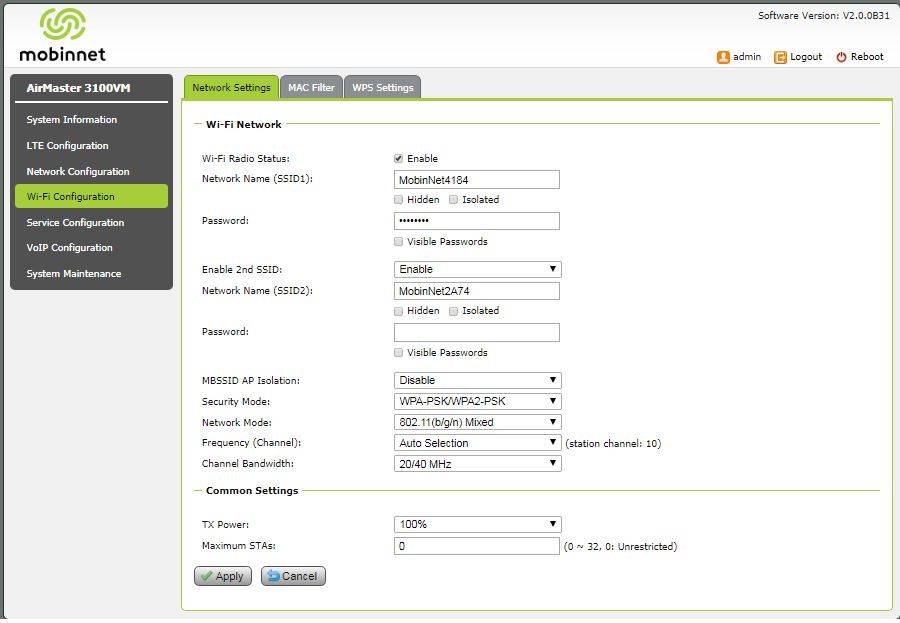Click the Frequency (Channel) label
Viewport: 900px width, 623px height.
coord(251,443)
